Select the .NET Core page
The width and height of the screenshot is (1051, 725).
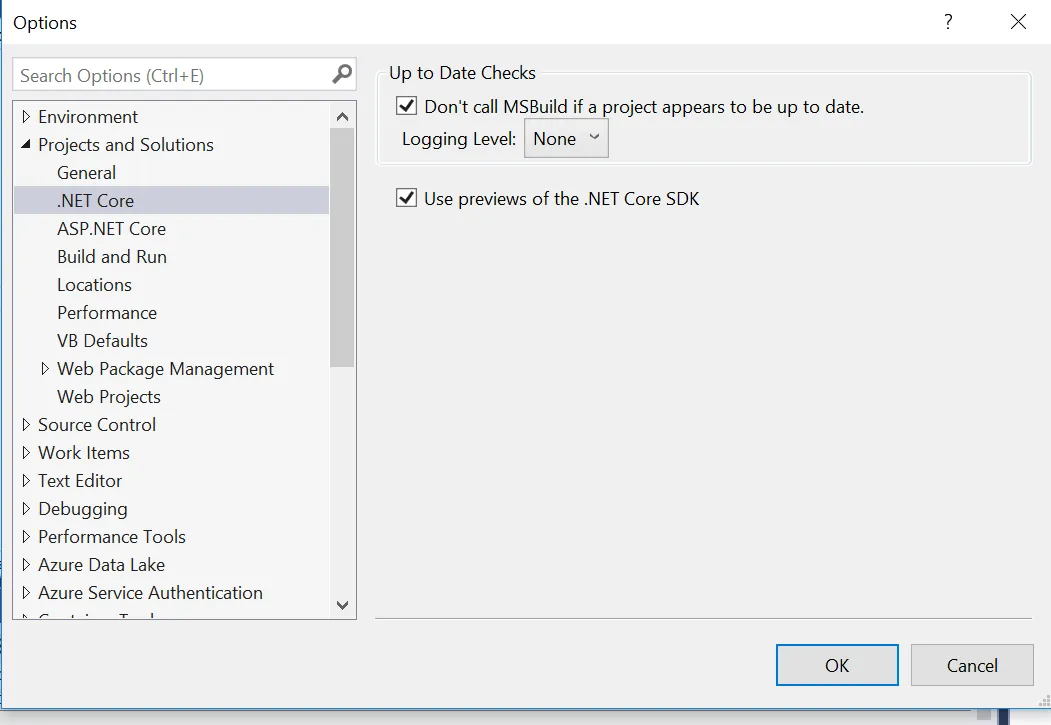click(x=96, y=200)
